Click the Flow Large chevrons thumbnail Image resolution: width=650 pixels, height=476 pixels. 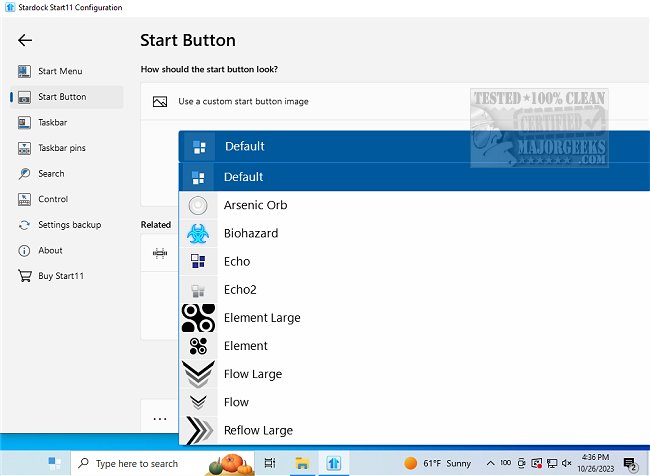coord(198,374)
